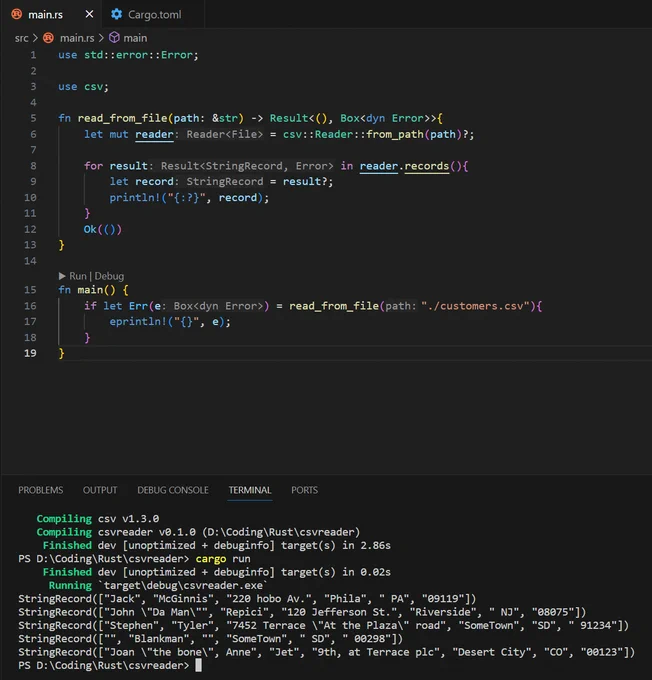Image resolution: width=652 pixels, height=680 pixels.
Task: Start debugging via the Debug code lens
Action: pyautogui.click(x=109, y=276)
